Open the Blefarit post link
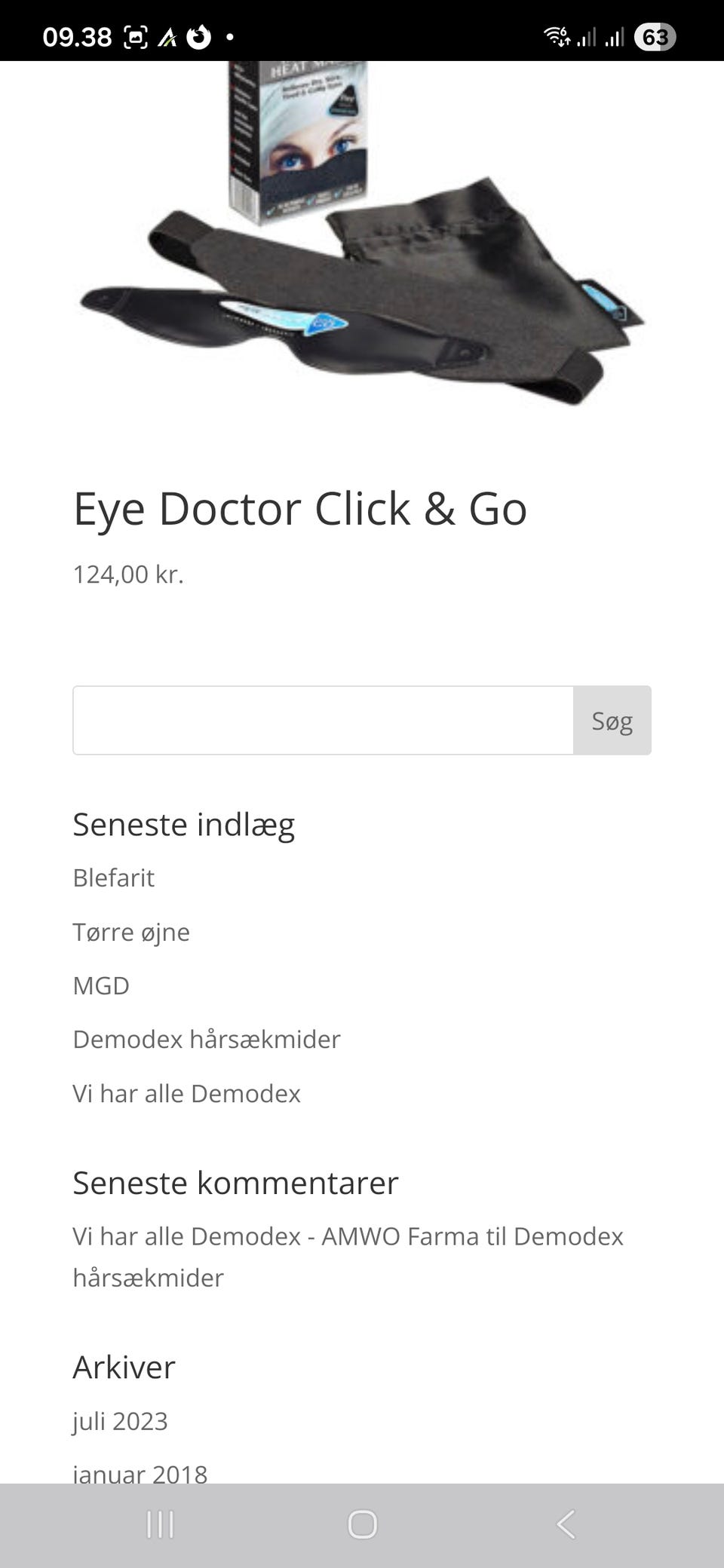 coord(114,878)
